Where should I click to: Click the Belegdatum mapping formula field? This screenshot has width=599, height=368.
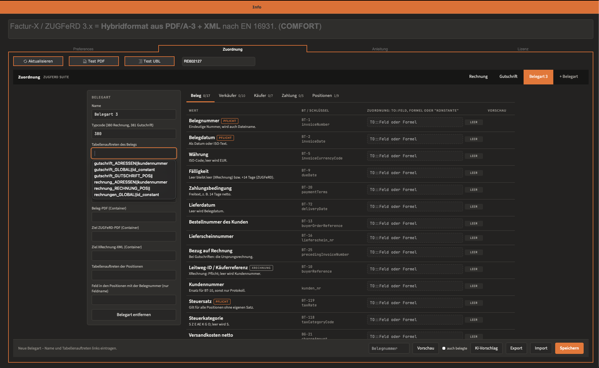(x=414, y=139)
